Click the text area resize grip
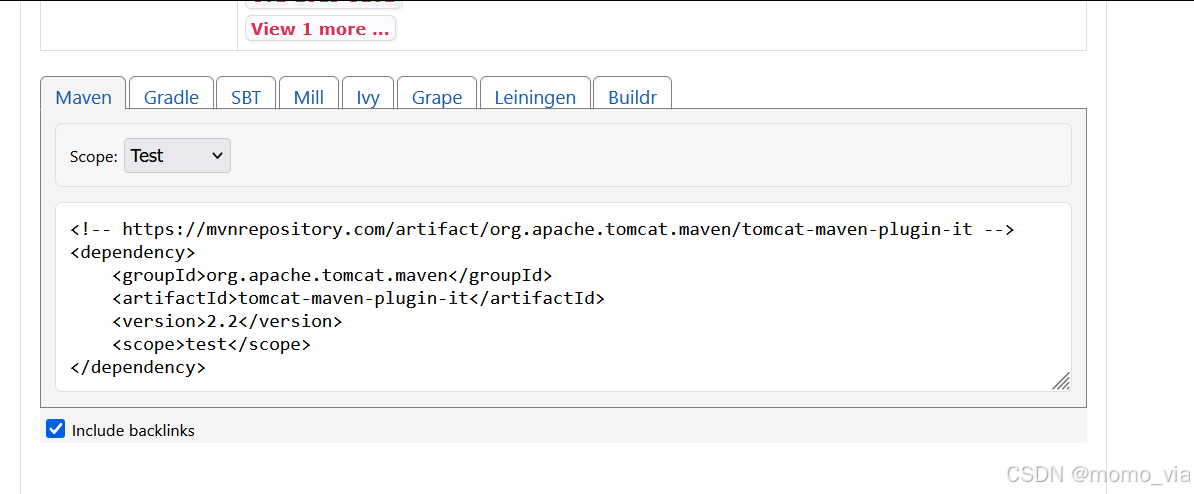The width and height of the screenshot is (1194, 494). pos(1061,381)
